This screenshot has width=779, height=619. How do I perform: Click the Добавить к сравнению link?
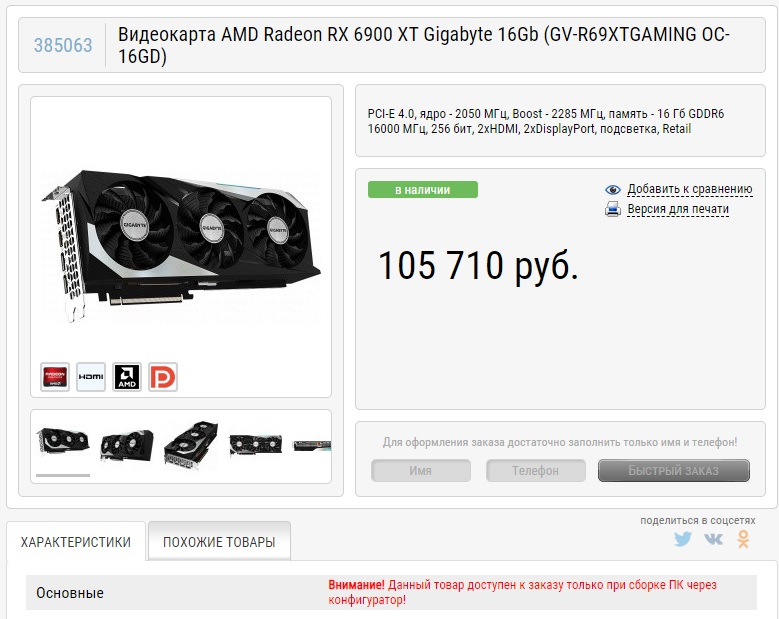click(690, 189)
